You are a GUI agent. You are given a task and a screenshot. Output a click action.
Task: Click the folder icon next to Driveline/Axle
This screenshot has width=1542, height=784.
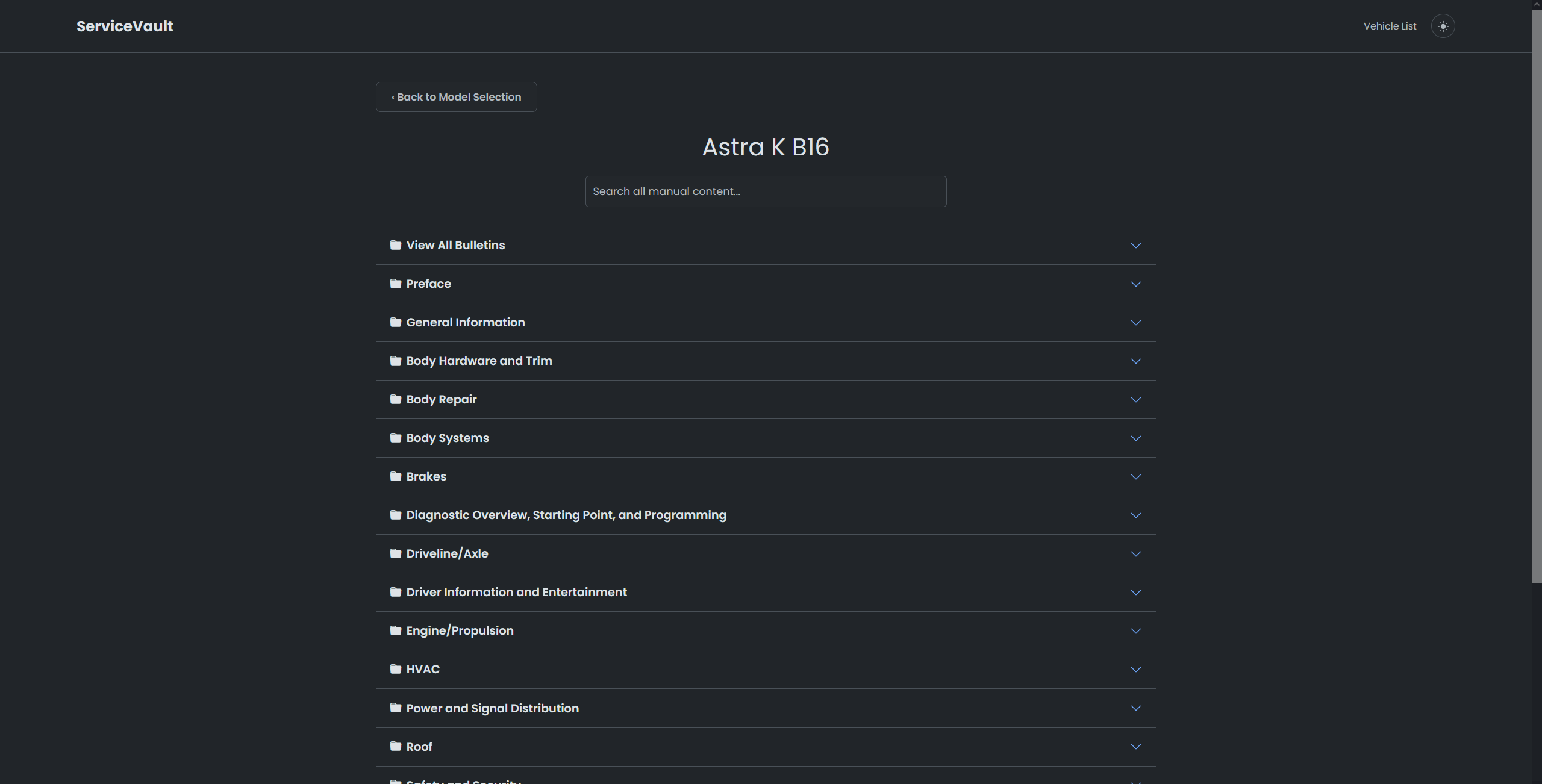(x=396, y=553)
